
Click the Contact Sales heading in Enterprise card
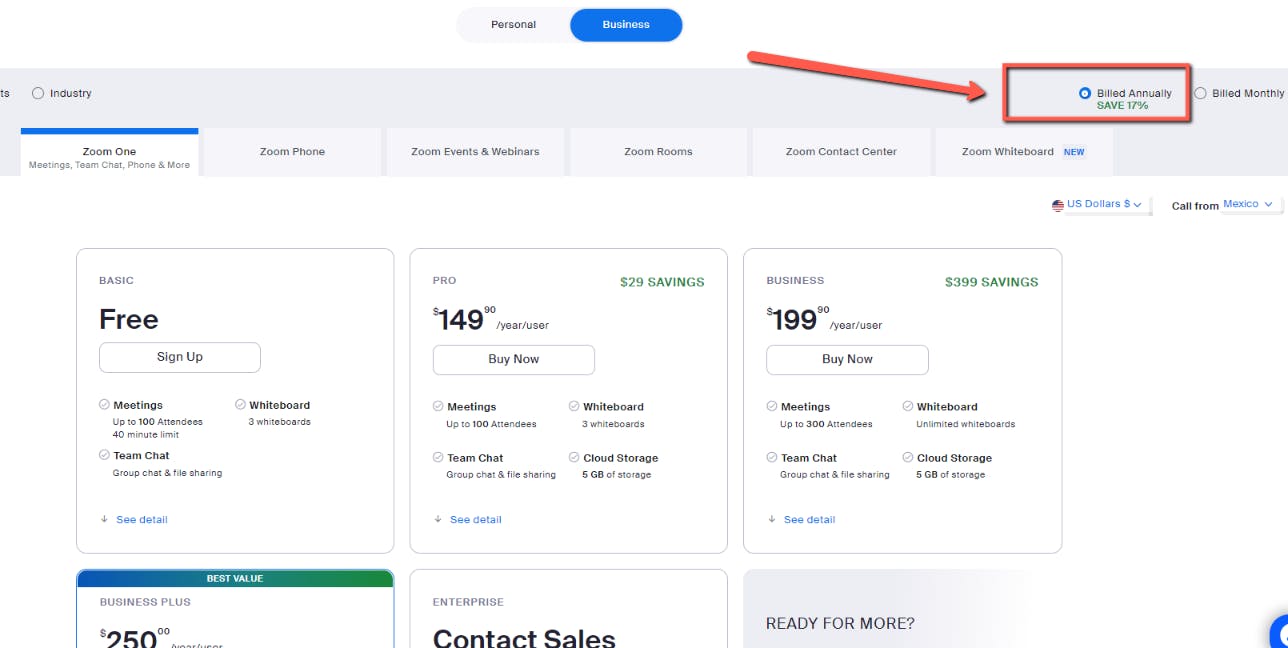pyautogui.click(x=524, y=638)
